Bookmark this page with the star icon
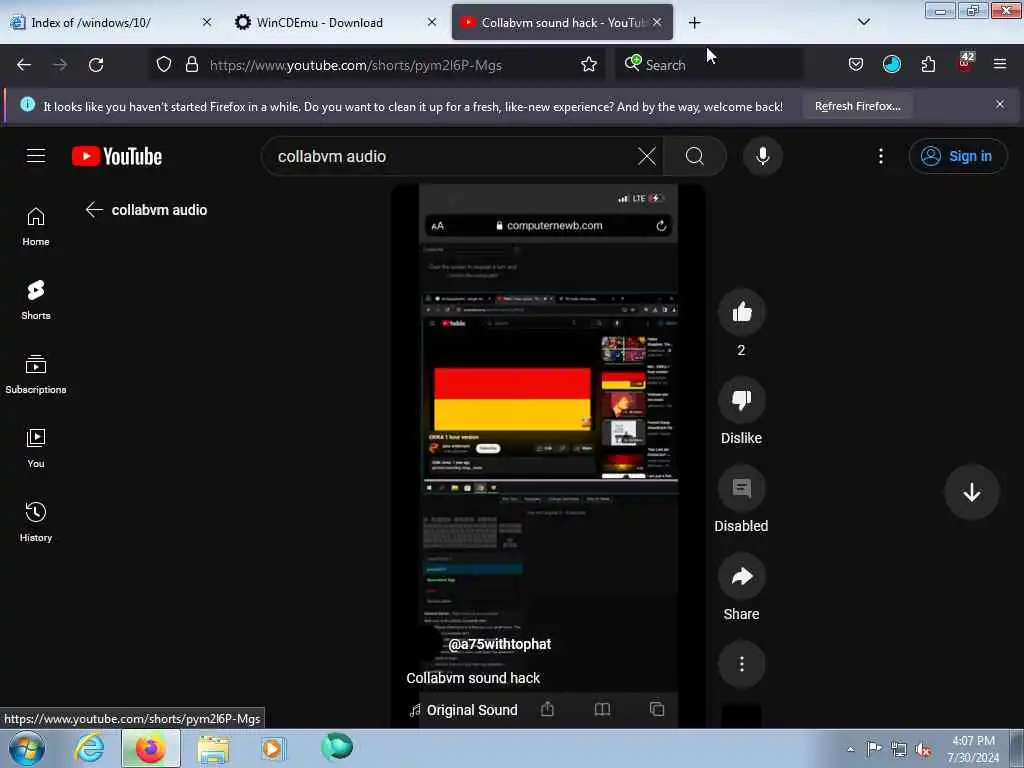 click(588, 65)
